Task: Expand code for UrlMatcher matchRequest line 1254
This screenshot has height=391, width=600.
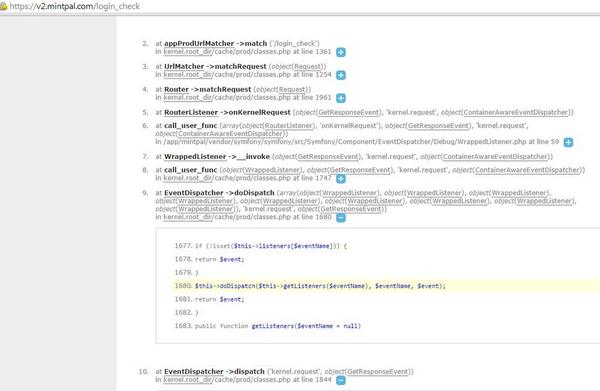Action: (x=341, y=75)
